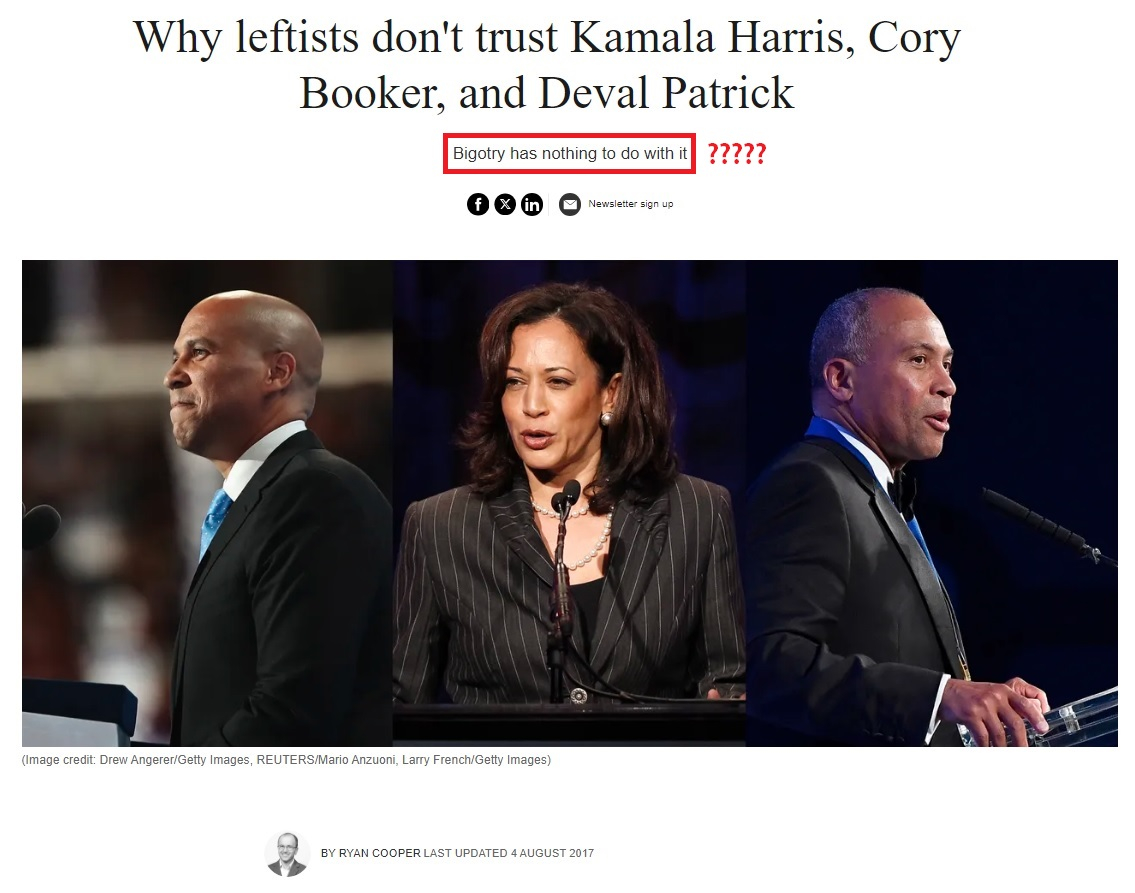The height and width of the screenshot is (893, 1135).
Task: Click the image credit caption text
Action: pyautogui.click(x=286, y=760)
